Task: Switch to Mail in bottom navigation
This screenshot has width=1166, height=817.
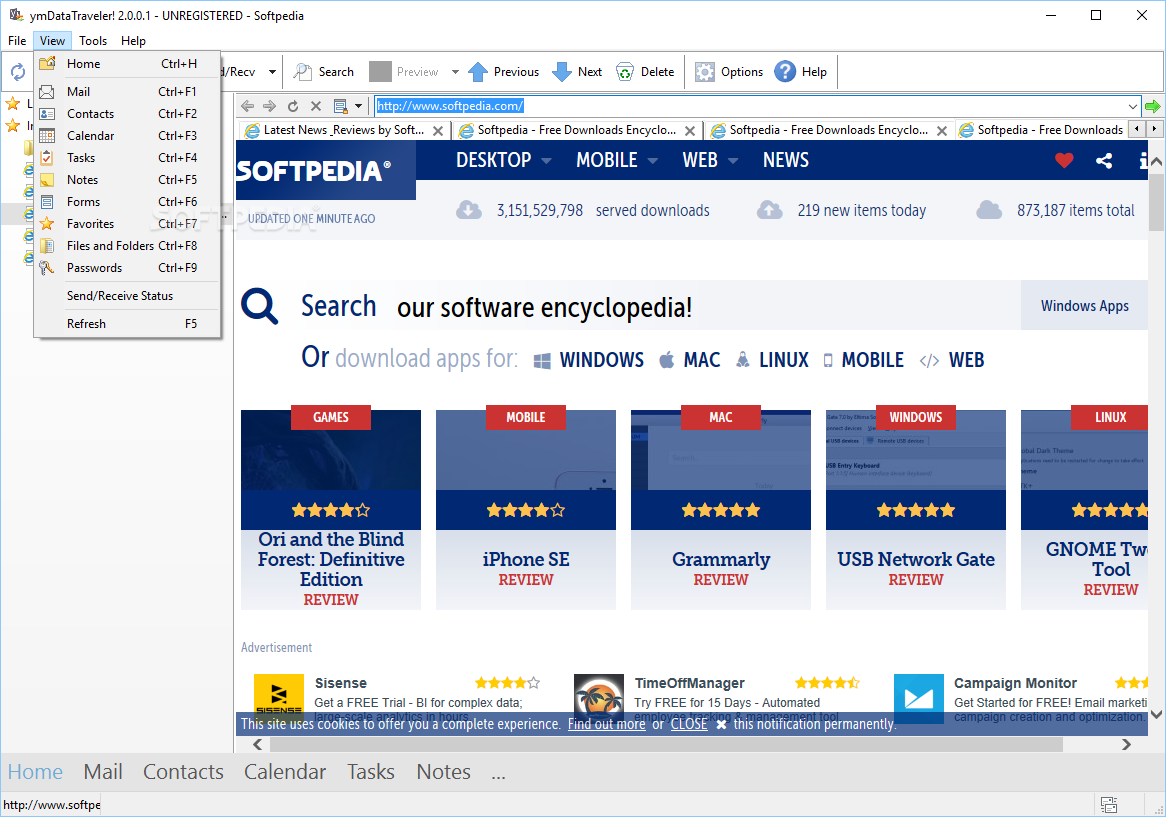Action: [103, 772]
